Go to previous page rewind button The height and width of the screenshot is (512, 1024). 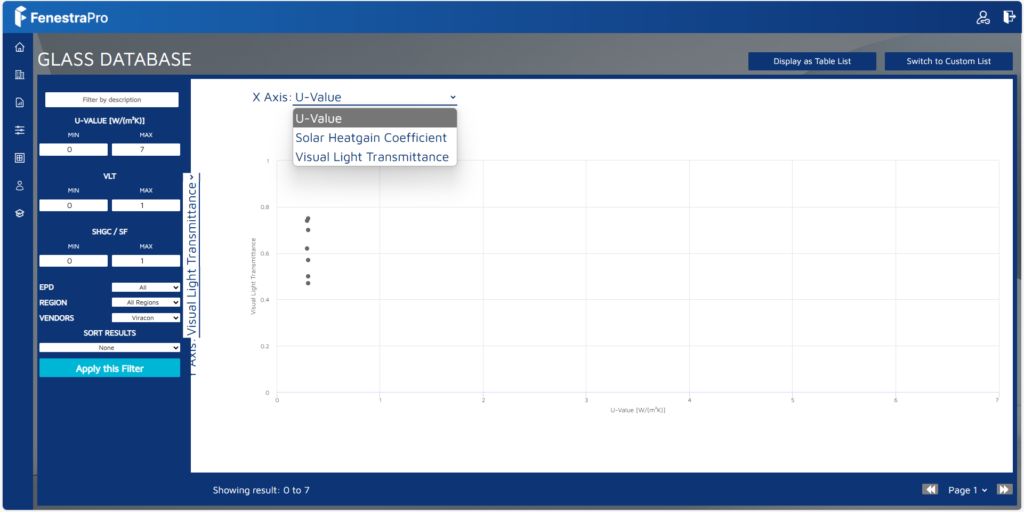click(930, 489)
